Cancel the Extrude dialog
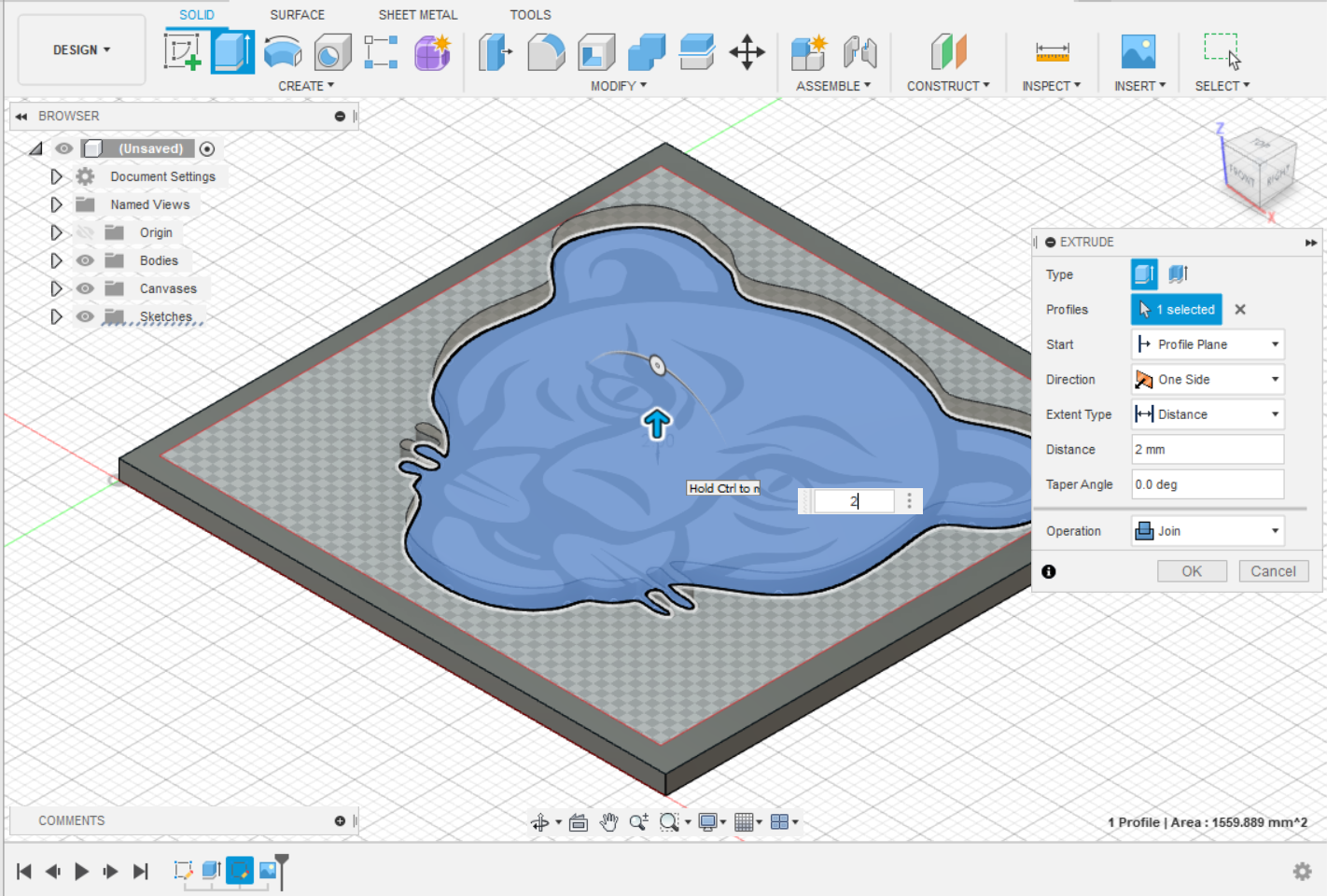 click(x=1273, y=571)
